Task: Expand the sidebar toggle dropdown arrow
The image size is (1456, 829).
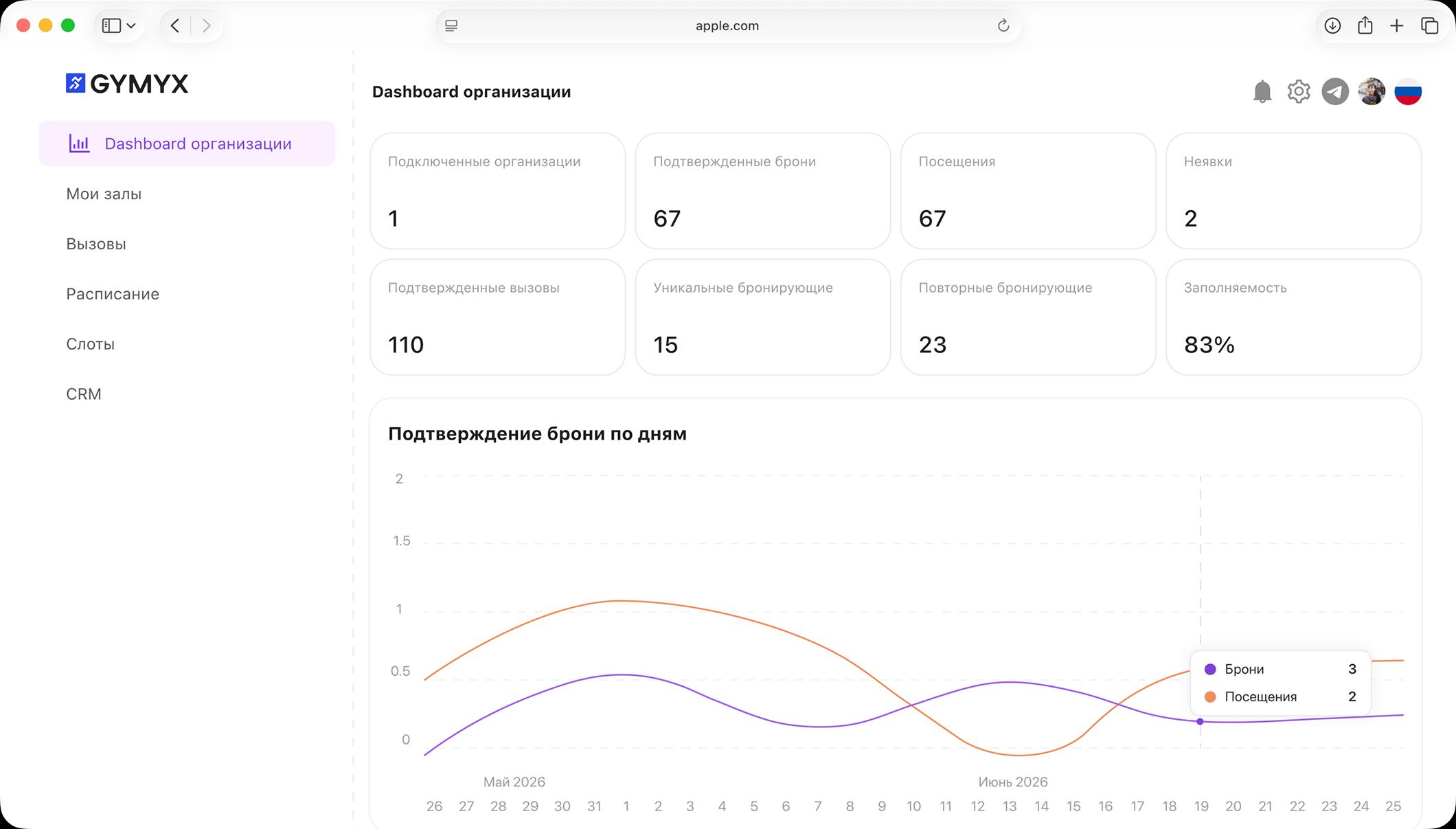Action: point(131,25)
